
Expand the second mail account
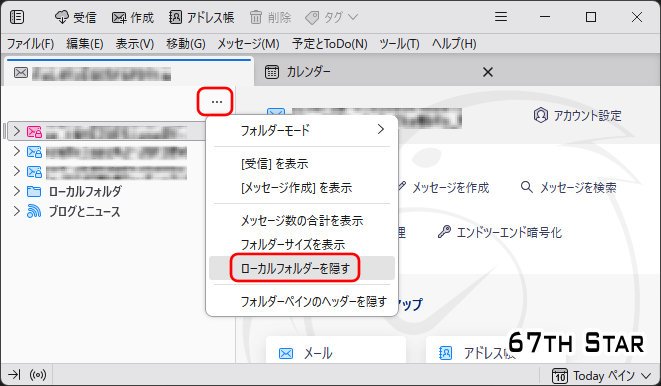[x=16, y=151]
